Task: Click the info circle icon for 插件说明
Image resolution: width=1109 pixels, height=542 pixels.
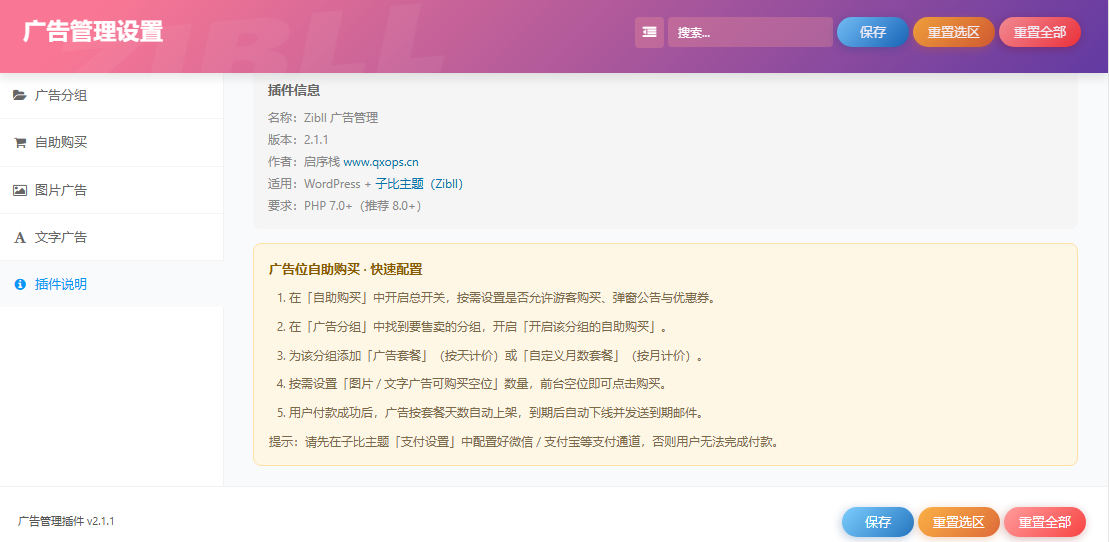Action: [x=20, y=284]
